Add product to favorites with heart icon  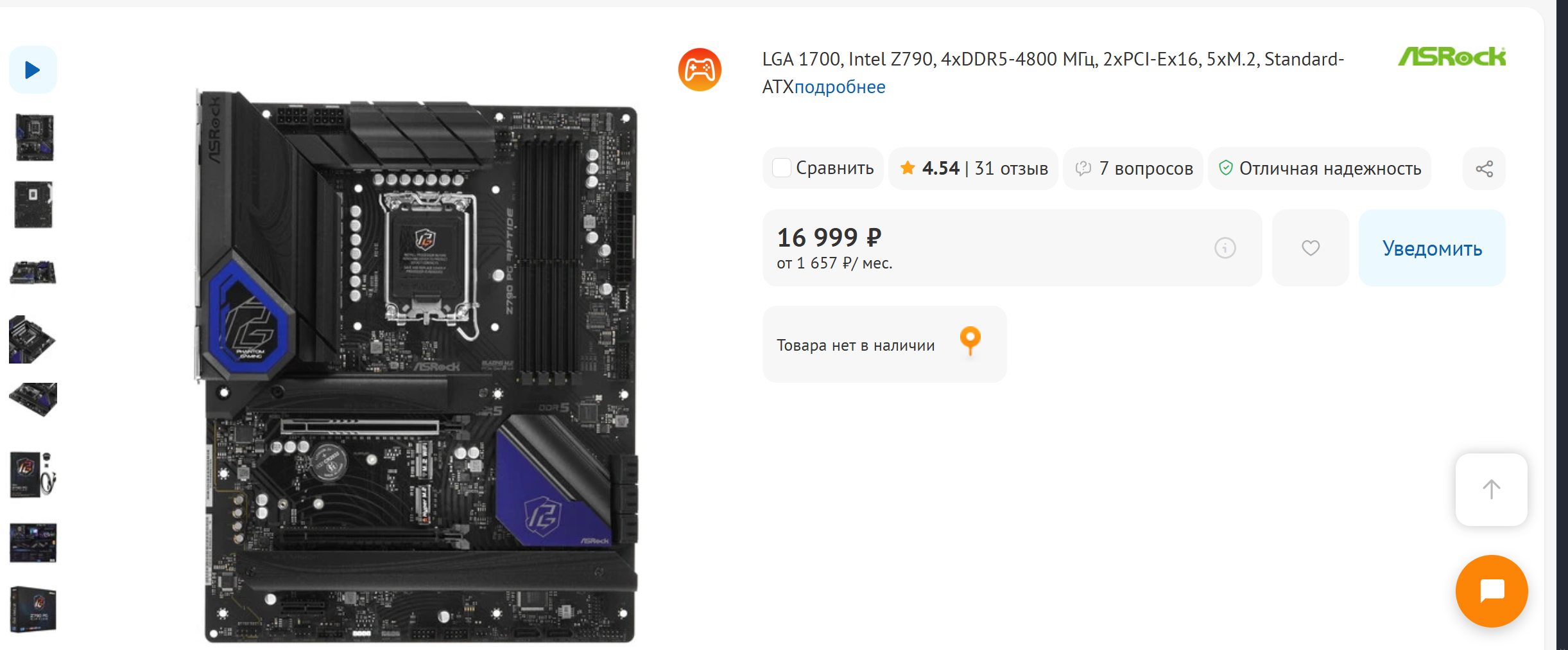(x=1311, y=248)
